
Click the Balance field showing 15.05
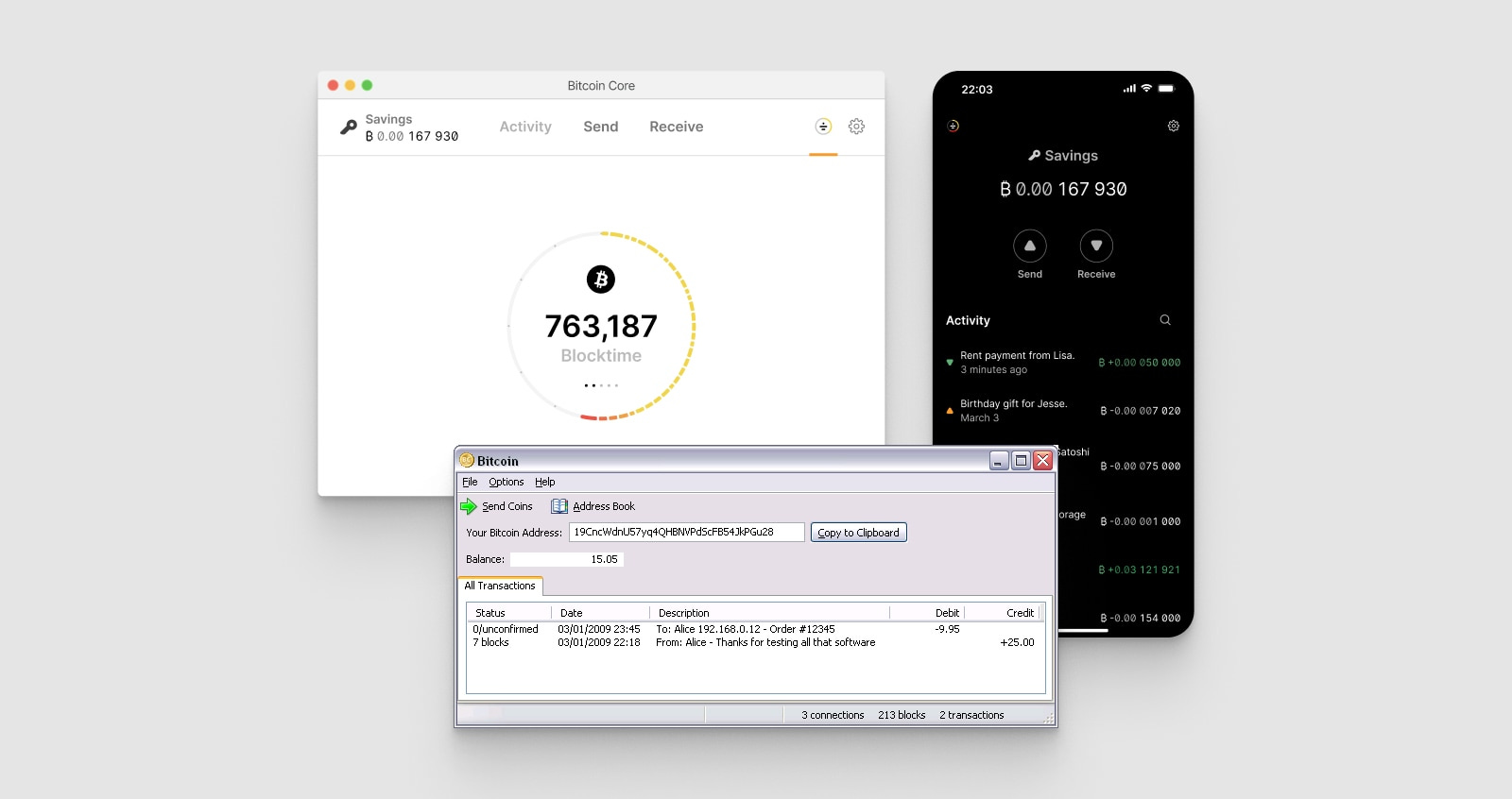click(567, 559)
